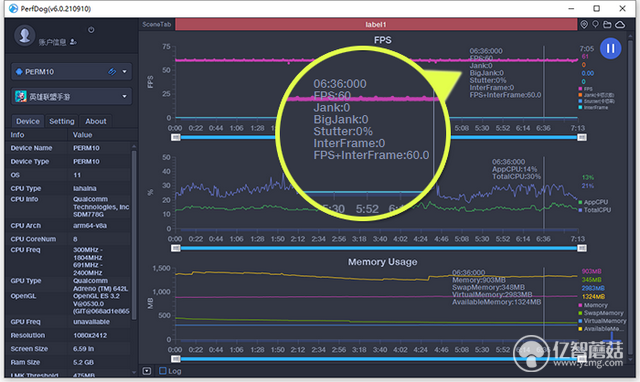This screenshot has height=382, width=640.
Task: Click FPS chart right range slider handle
Action: coord(582,138)
